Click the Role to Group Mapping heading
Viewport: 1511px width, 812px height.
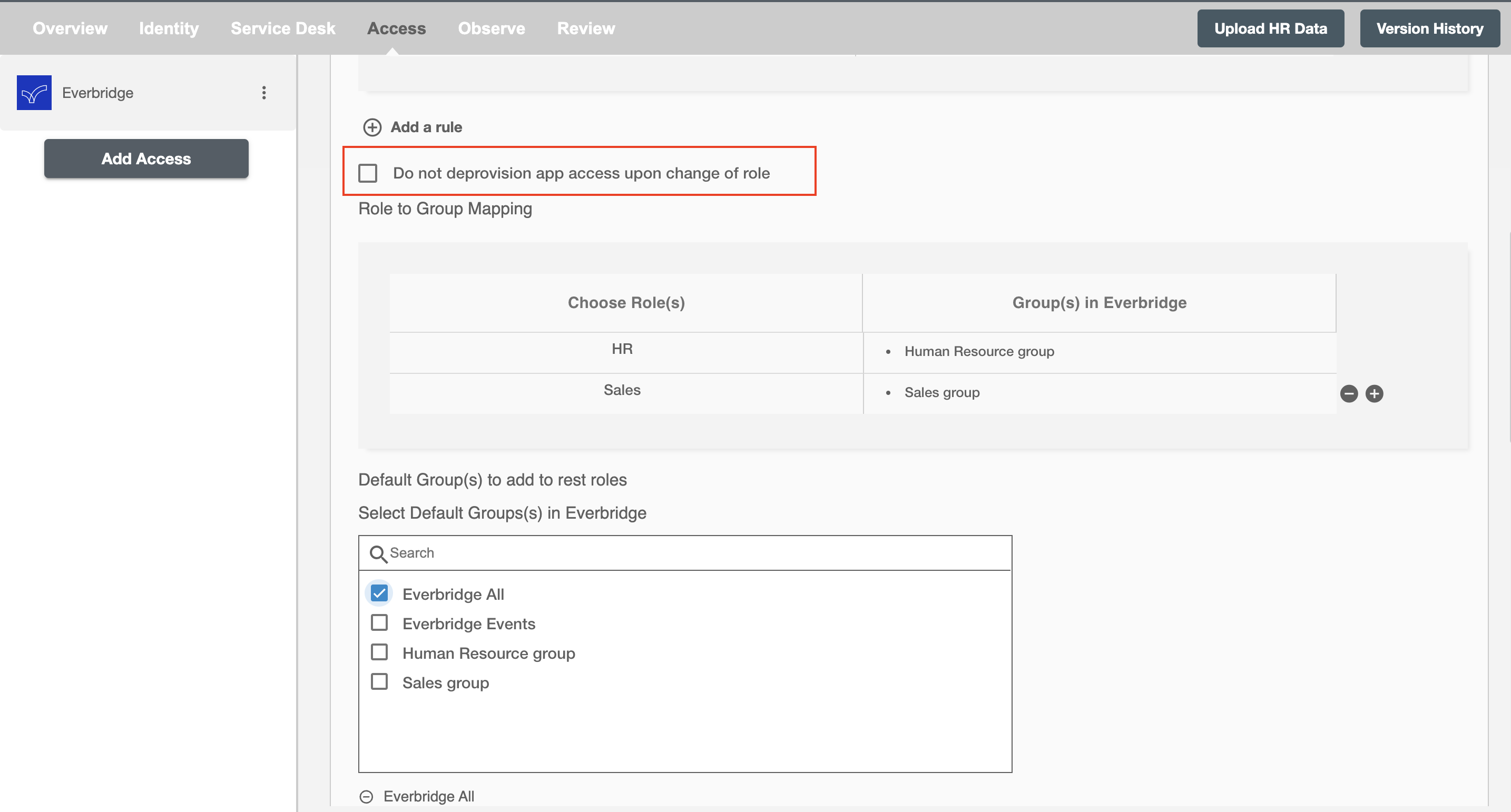tap(445, 209)
